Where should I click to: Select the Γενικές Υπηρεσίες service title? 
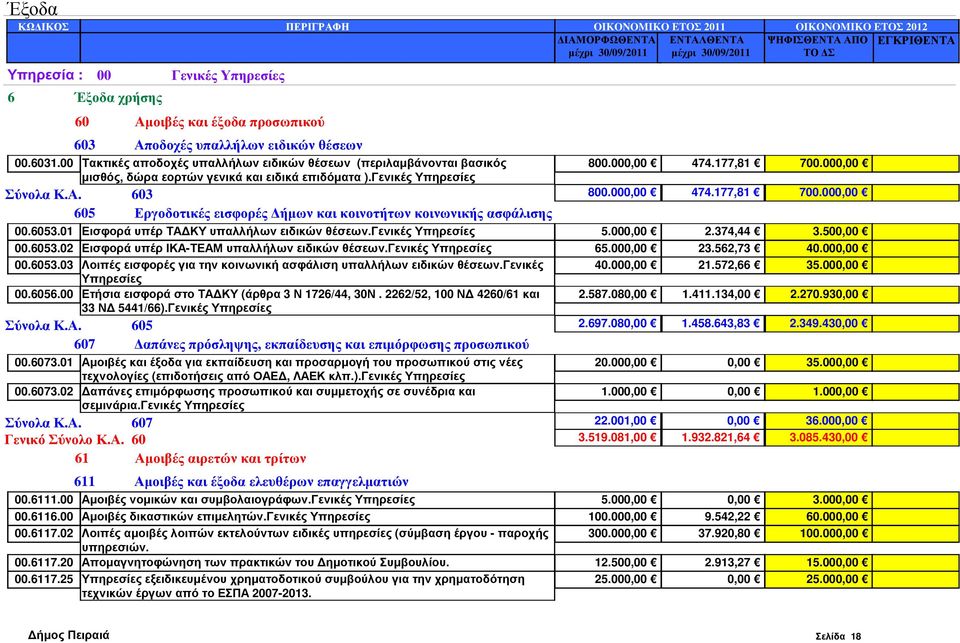(228, 76)
